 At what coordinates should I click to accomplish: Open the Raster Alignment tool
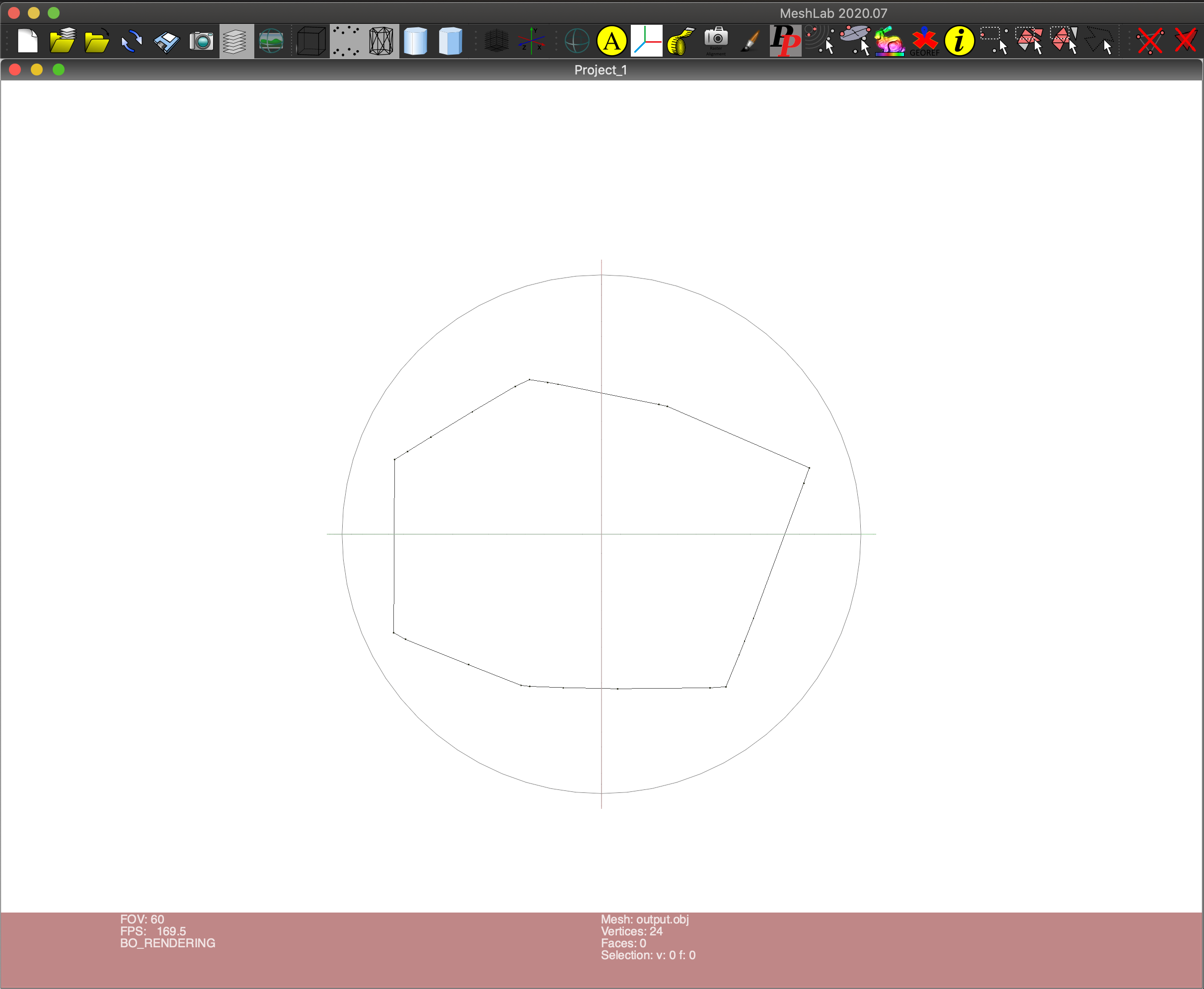click(716, 41)
